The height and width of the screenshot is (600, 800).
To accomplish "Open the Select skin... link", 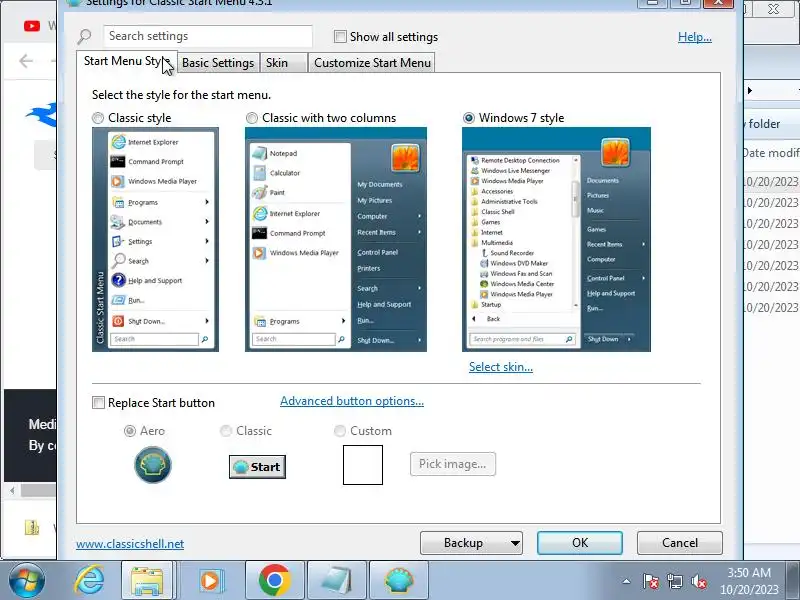I will (x=501, y=367).
